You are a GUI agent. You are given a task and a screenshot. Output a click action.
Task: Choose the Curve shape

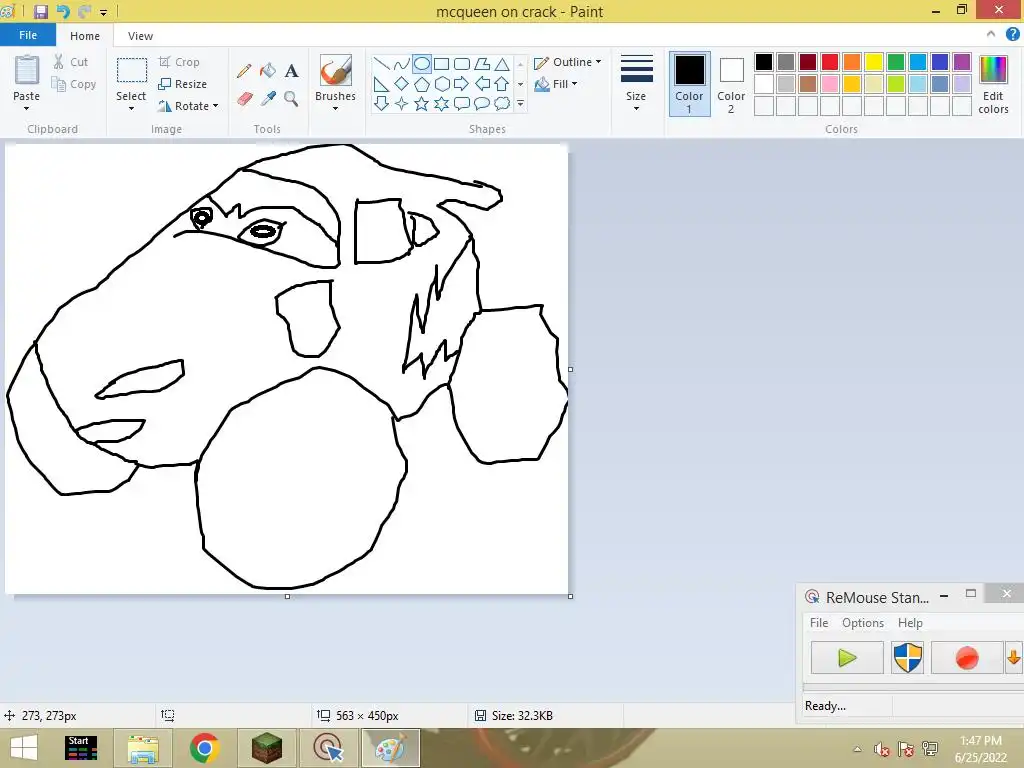(402, 63)
